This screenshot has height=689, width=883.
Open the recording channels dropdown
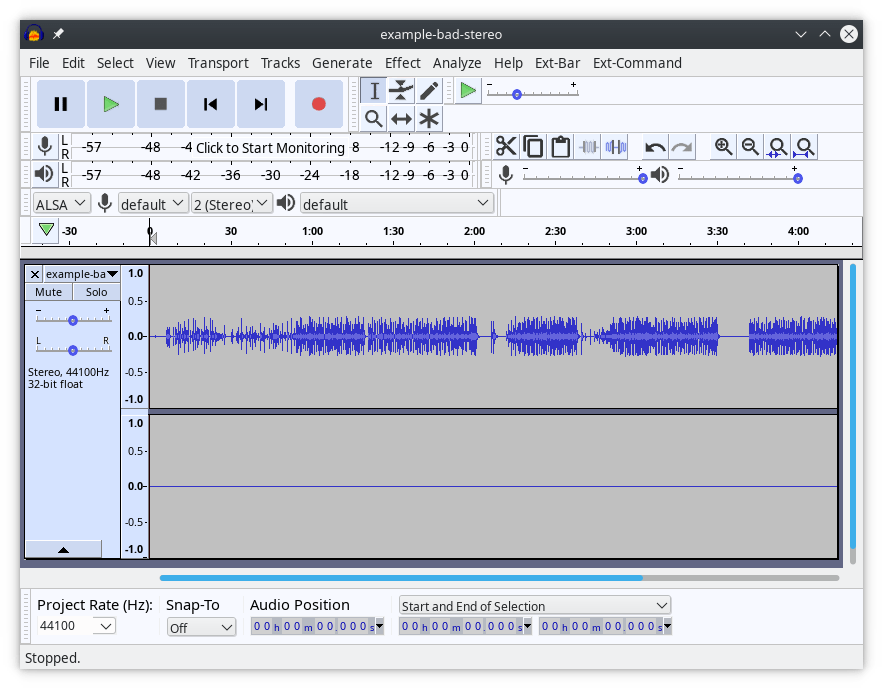[x=232, y=203]
